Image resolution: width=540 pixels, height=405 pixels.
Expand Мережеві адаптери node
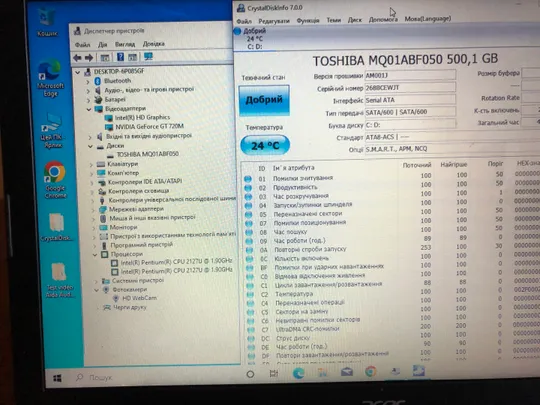point(93,210)
